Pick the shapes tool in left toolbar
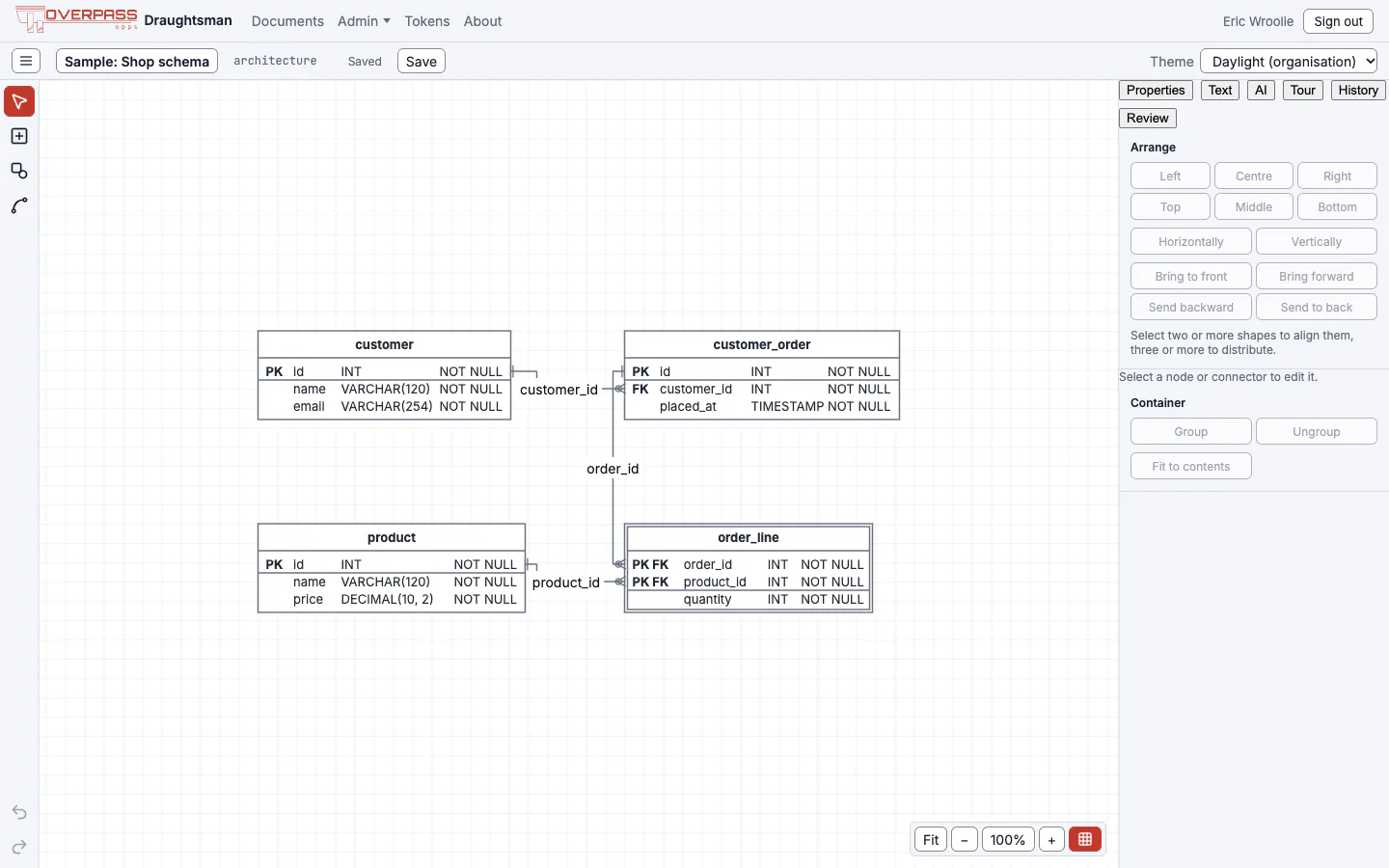The width and height of the screenshot is (1389, 868). click(19, 171)
